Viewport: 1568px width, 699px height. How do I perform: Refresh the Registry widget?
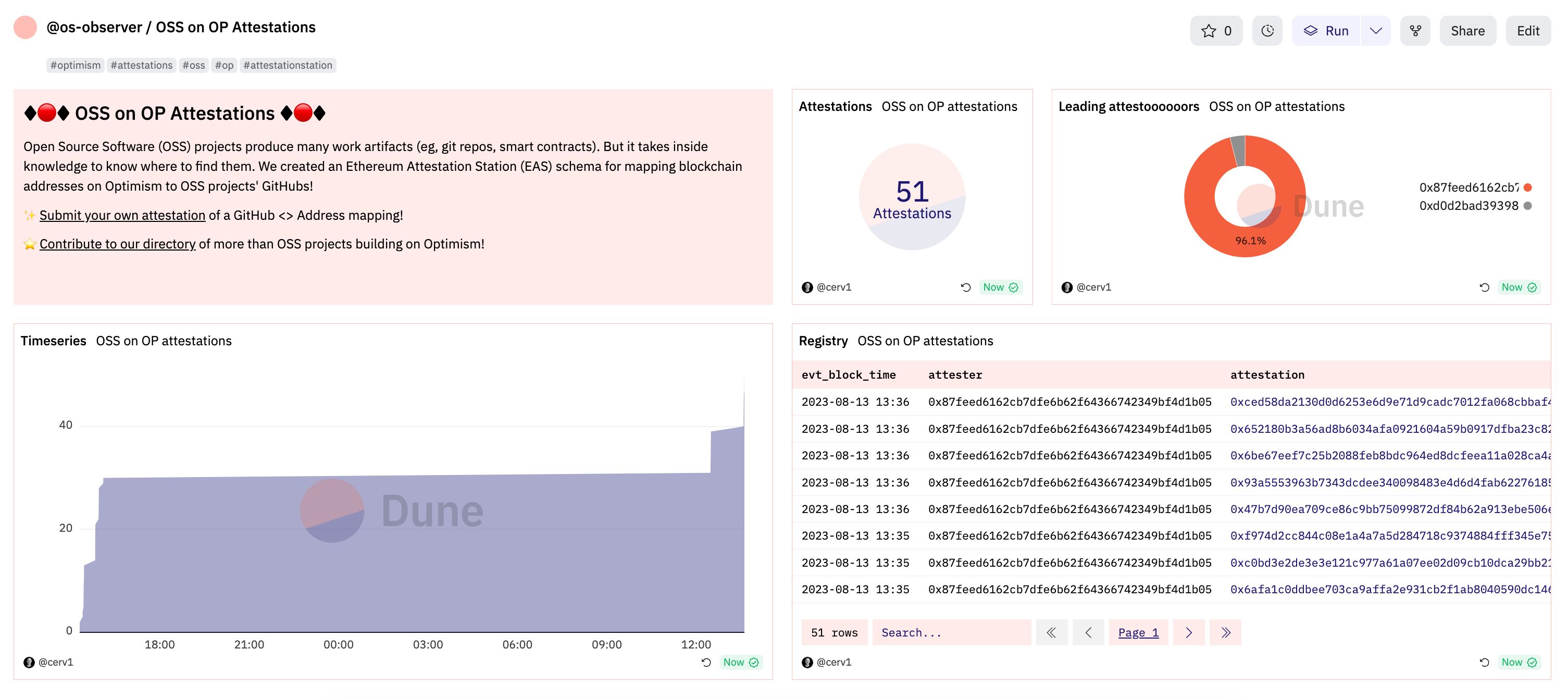point(1484,662)
